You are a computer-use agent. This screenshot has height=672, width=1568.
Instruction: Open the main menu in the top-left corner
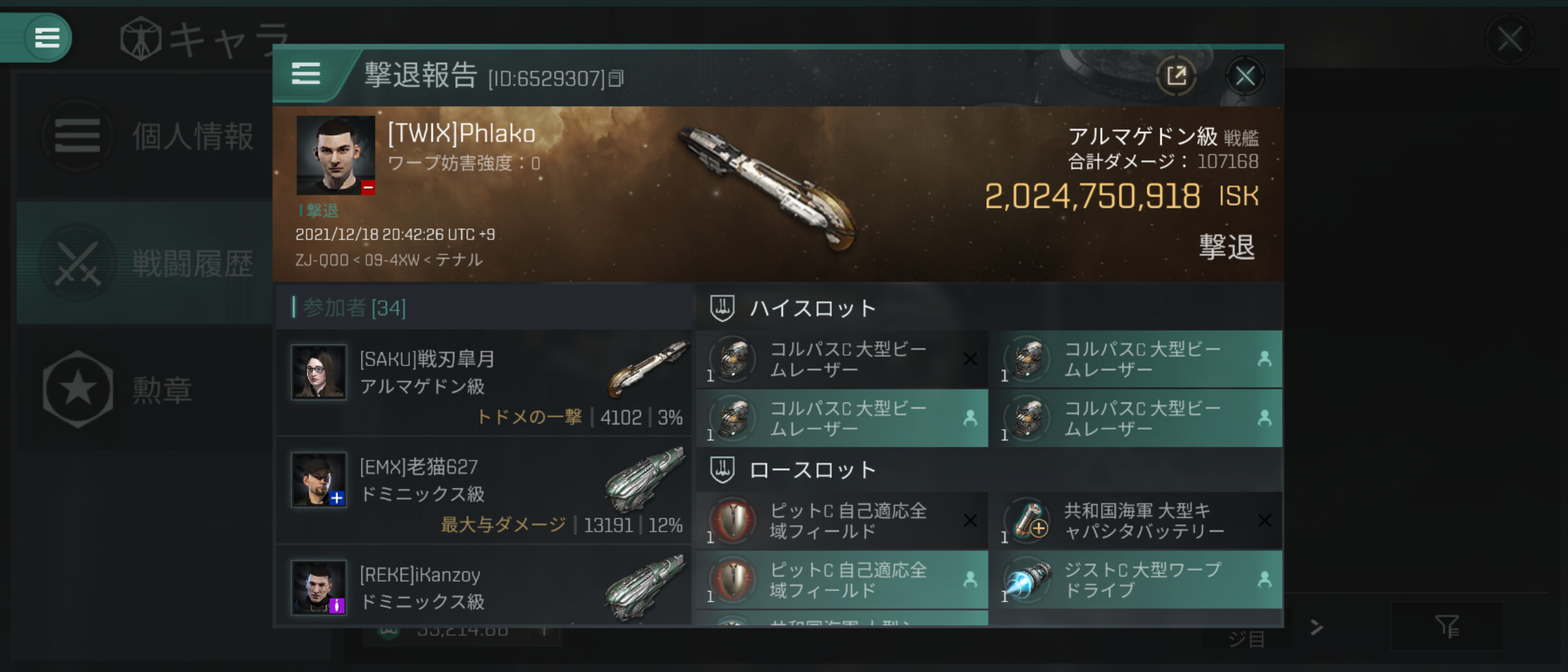click(x=47, y=37)
